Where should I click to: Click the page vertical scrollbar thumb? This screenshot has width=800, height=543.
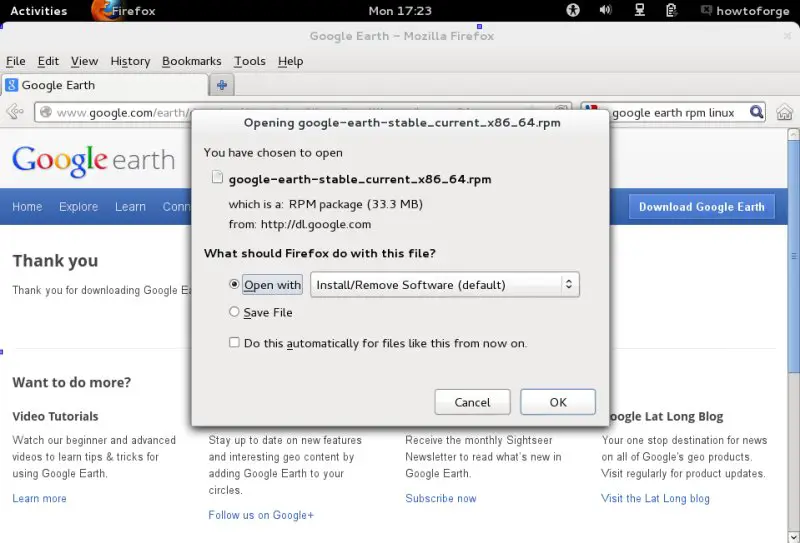[x=793, y=257]
